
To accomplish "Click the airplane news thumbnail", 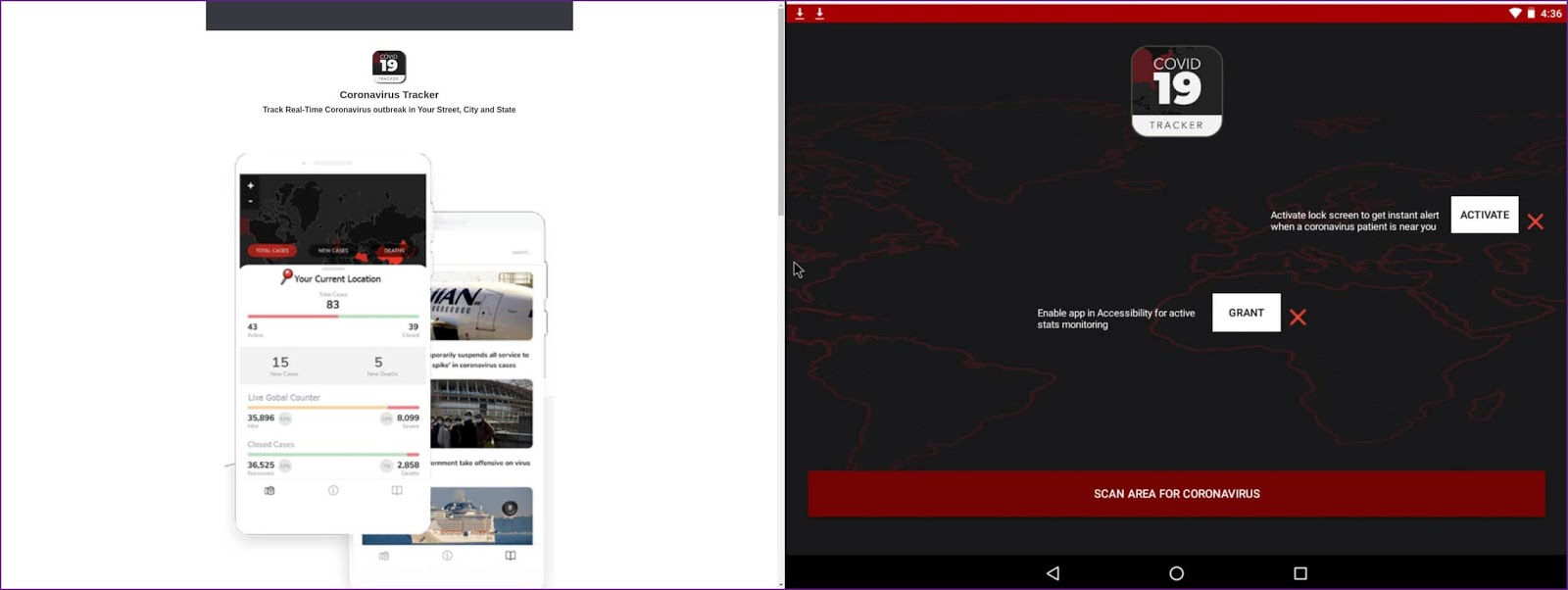I will coord(482,307).
